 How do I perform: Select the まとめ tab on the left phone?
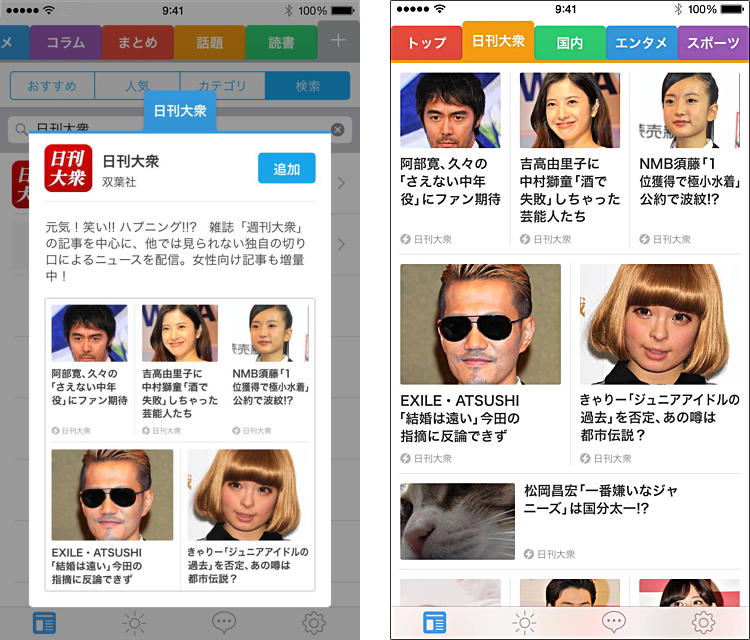click(x=138, y=43)
